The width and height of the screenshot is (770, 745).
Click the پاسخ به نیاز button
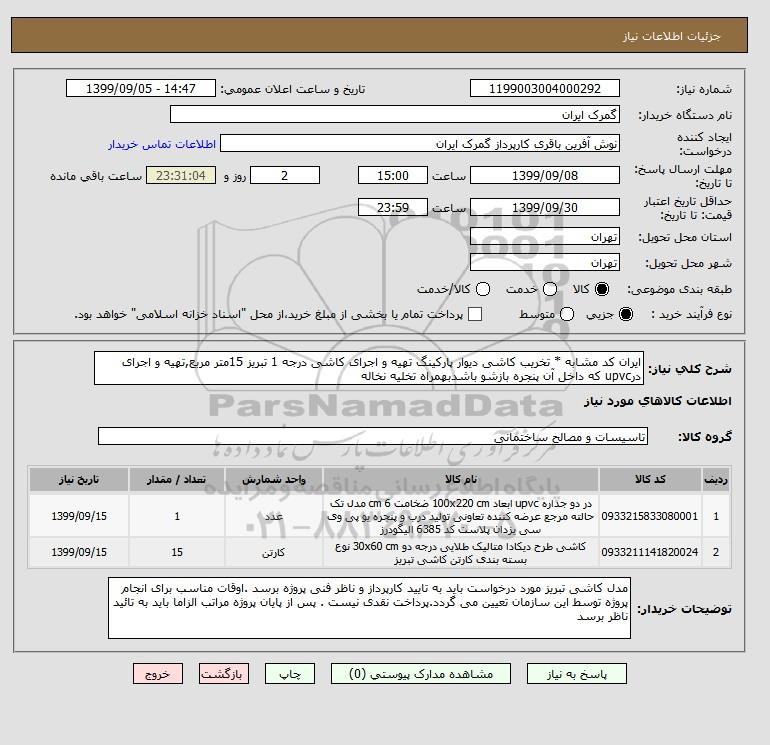(577, 674)
